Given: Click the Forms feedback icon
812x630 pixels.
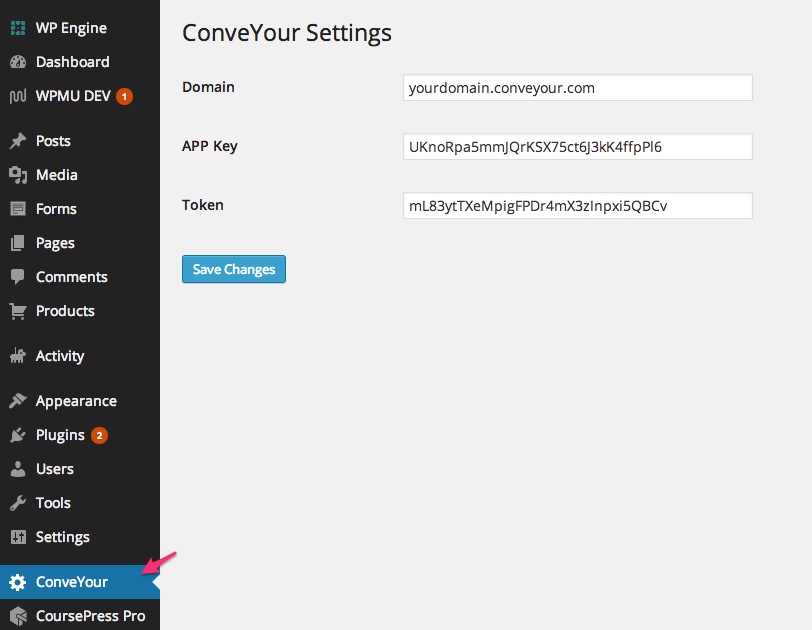Looking at the screenshot, I should coord(20,209).
